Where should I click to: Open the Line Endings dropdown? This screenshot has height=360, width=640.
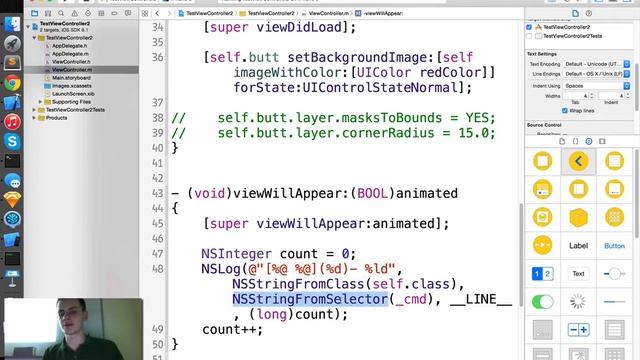click(597, 74)
